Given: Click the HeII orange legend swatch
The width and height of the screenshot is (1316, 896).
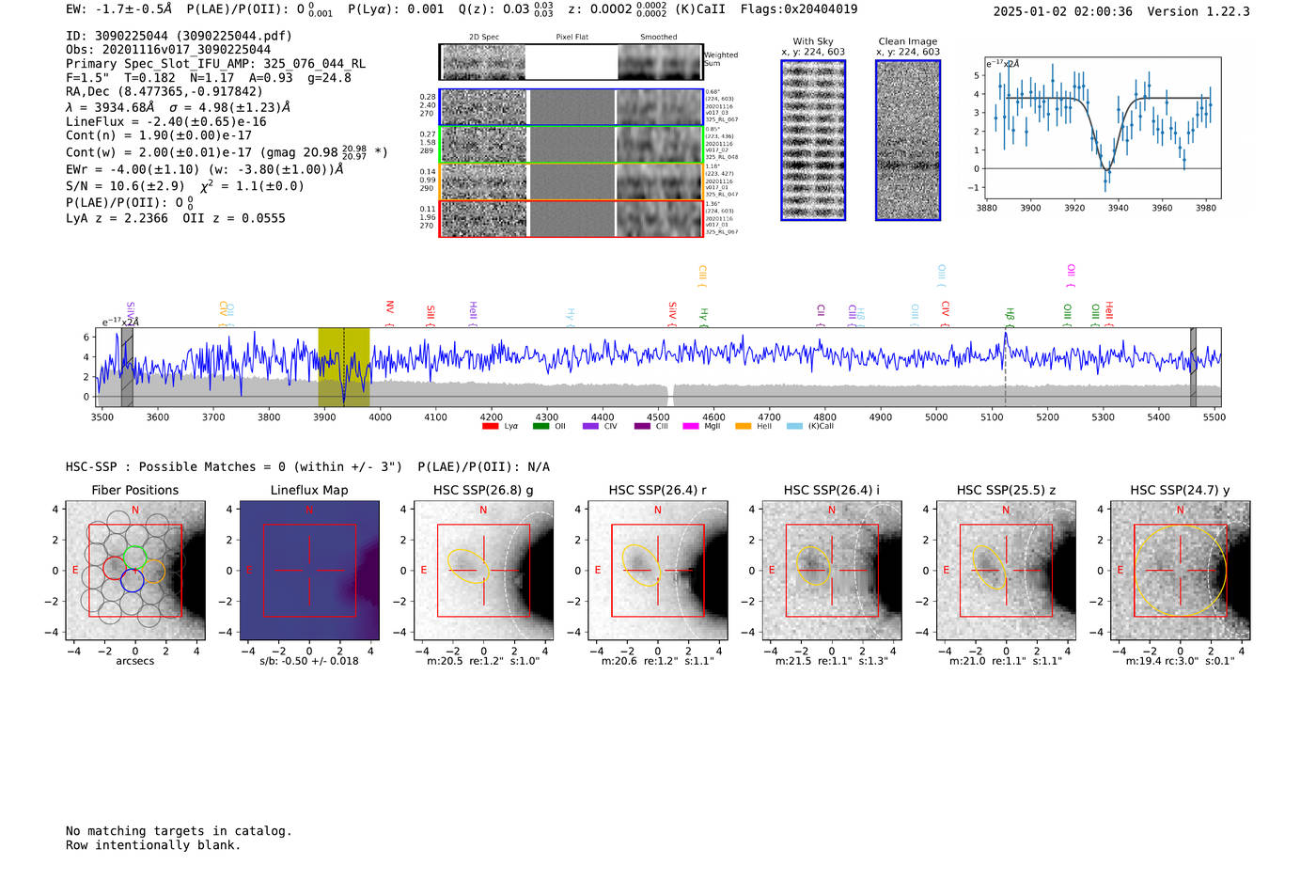Looking at the screenshot, I should (x=743, y=427).
